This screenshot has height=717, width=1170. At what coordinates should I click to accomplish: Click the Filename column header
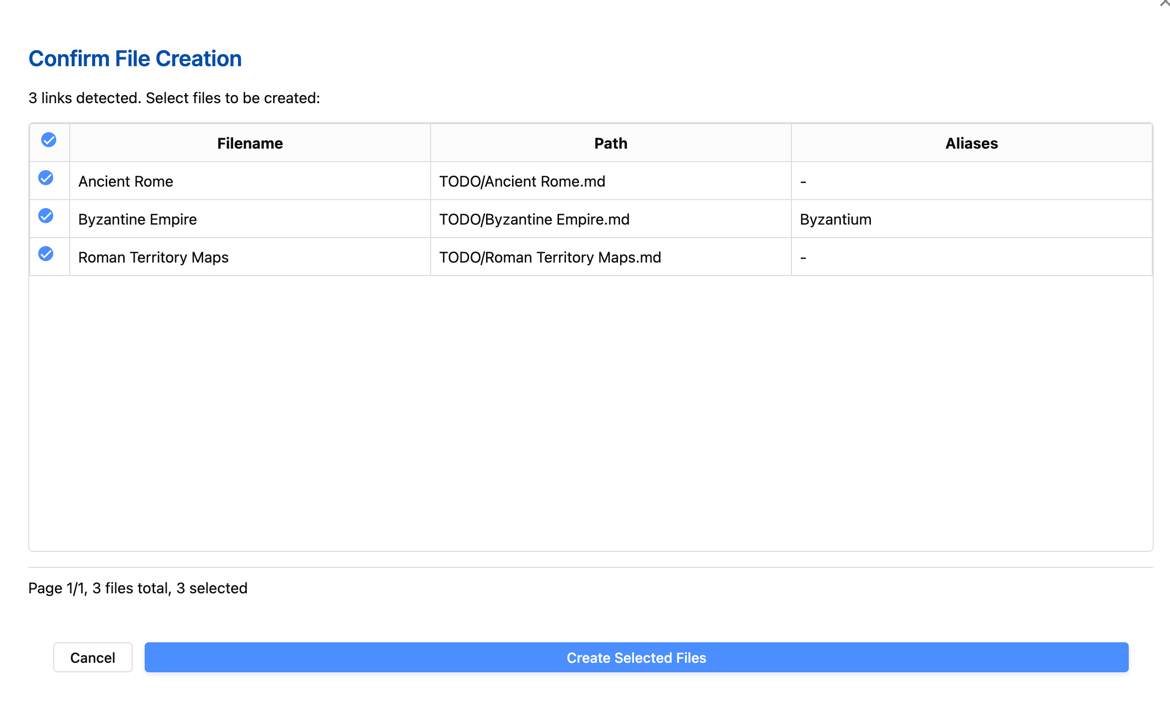pyautogui.click(x=250, y=143)
